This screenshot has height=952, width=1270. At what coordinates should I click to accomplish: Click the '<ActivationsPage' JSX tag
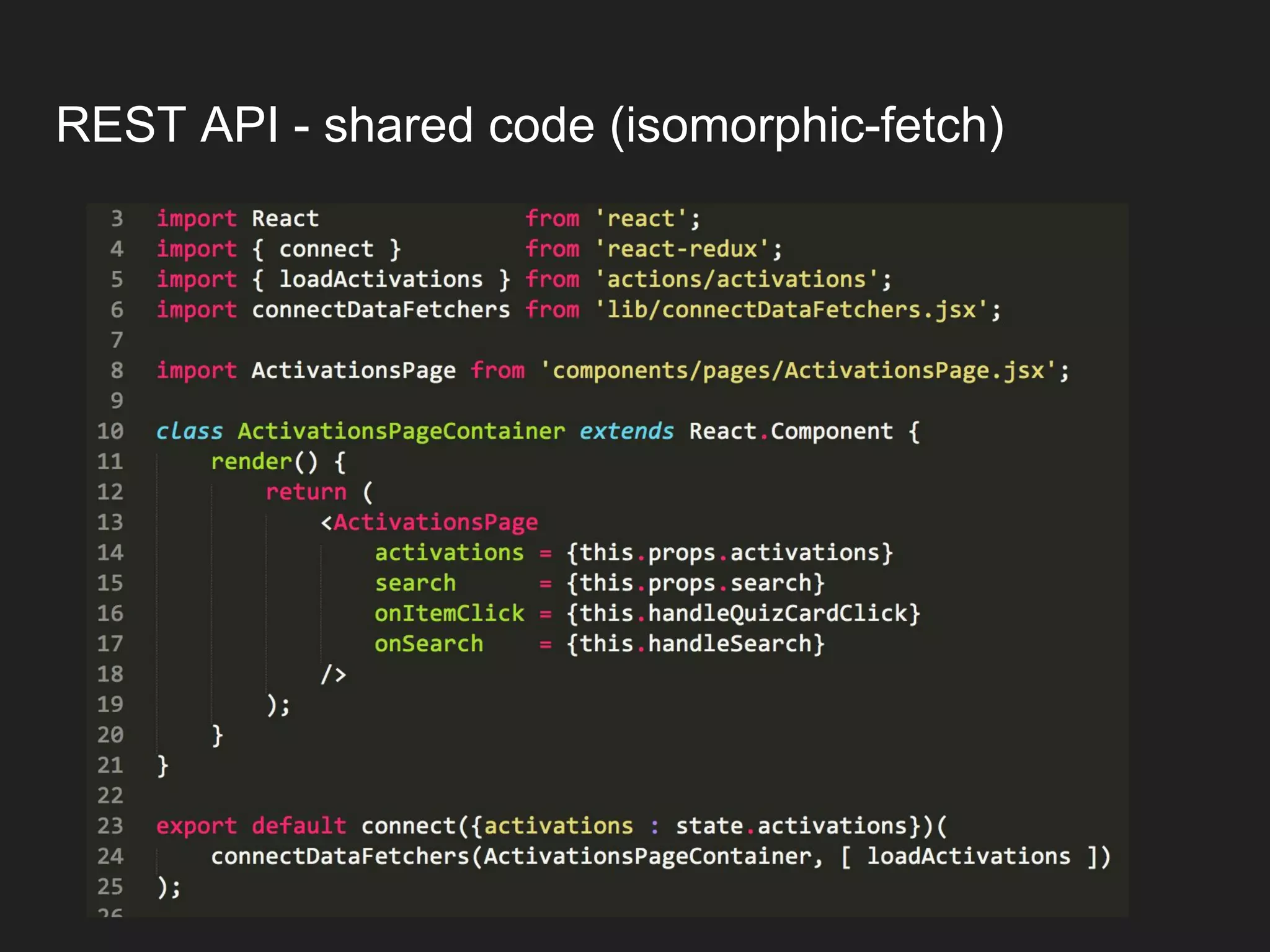coord(429,522)
